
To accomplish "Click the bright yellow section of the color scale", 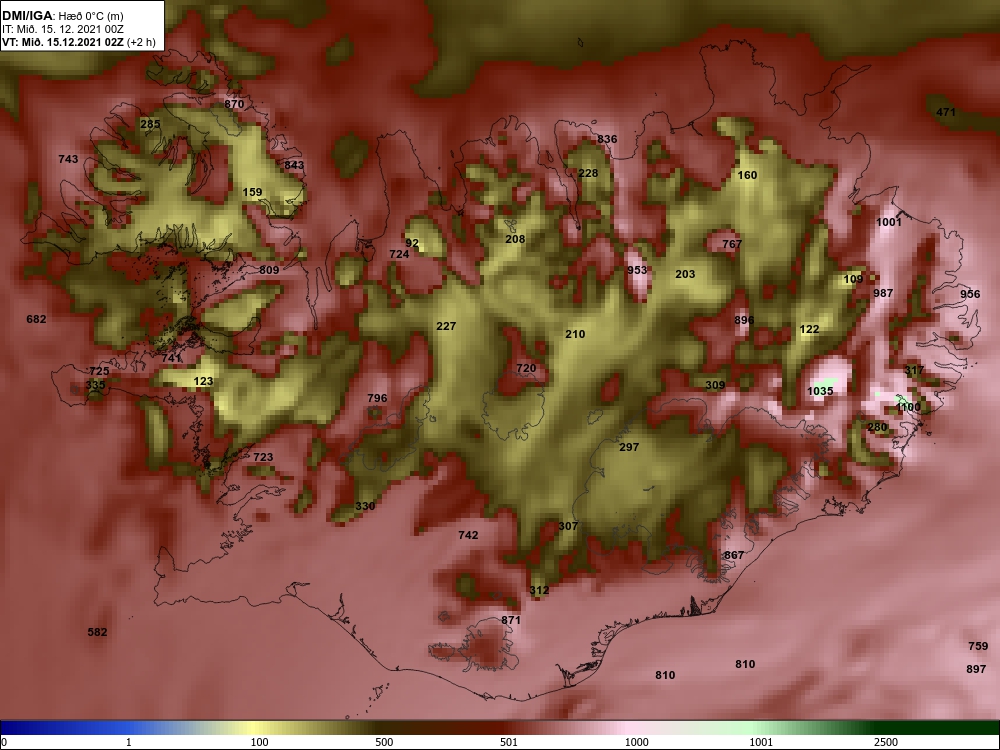I will [x=255, y=728].
